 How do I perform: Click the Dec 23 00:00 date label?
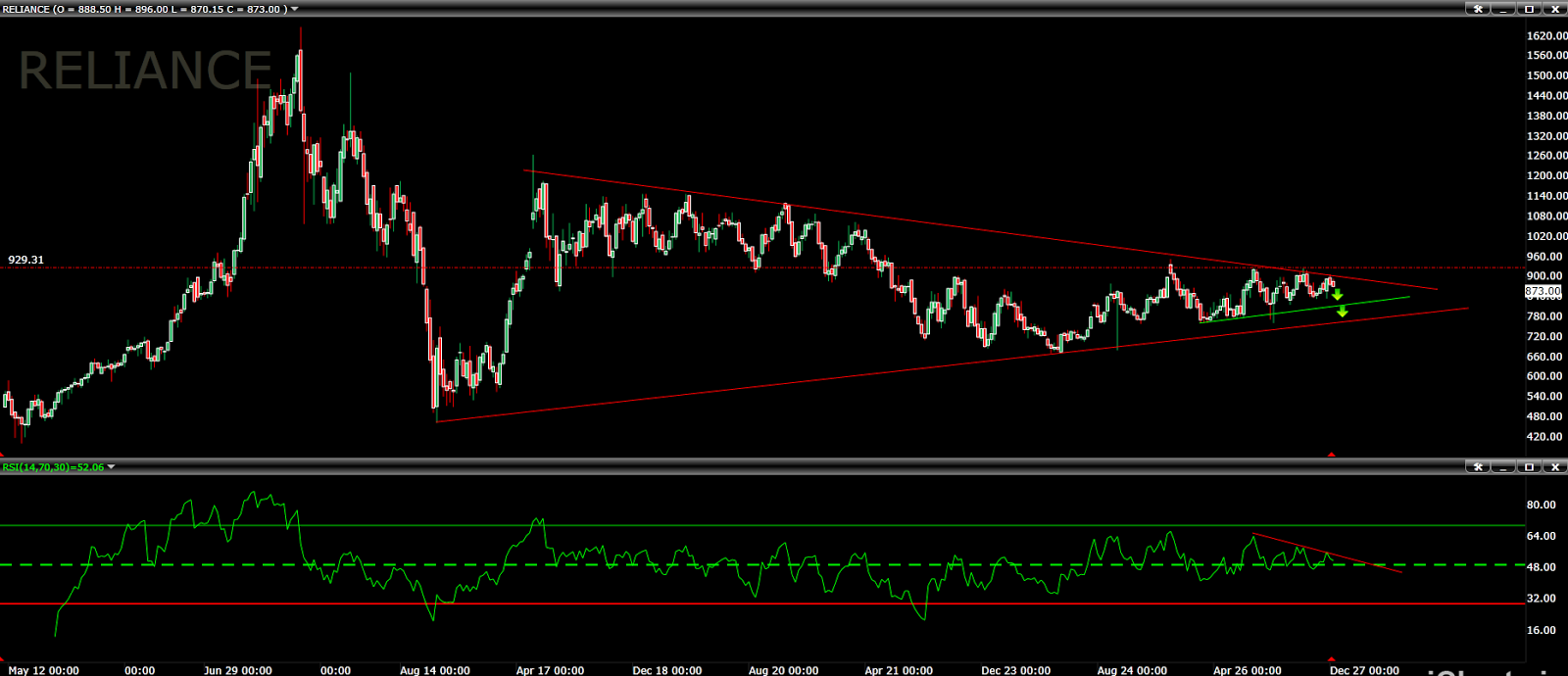[1016, 670]
